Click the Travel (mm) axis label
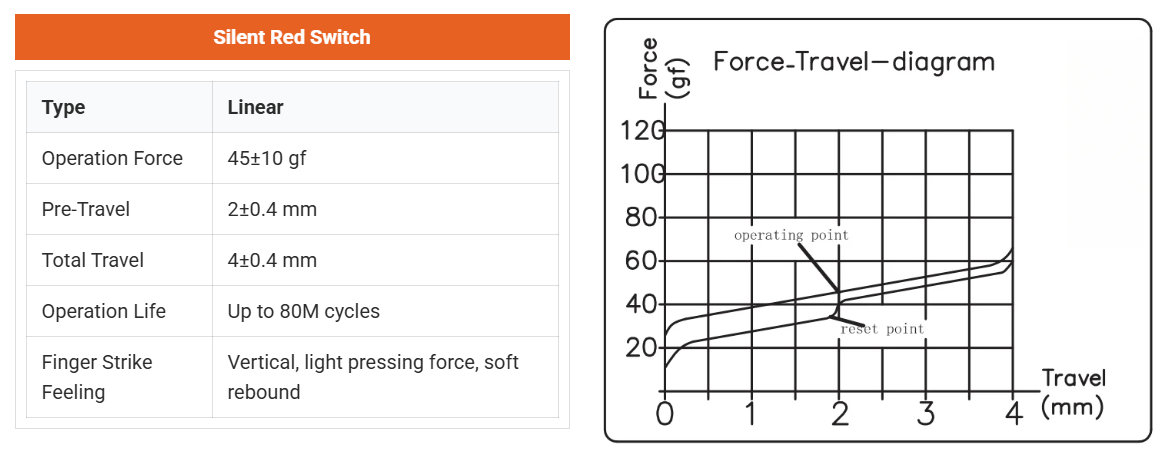The height and width of the screenshot is (460, 1167). 1073,393
